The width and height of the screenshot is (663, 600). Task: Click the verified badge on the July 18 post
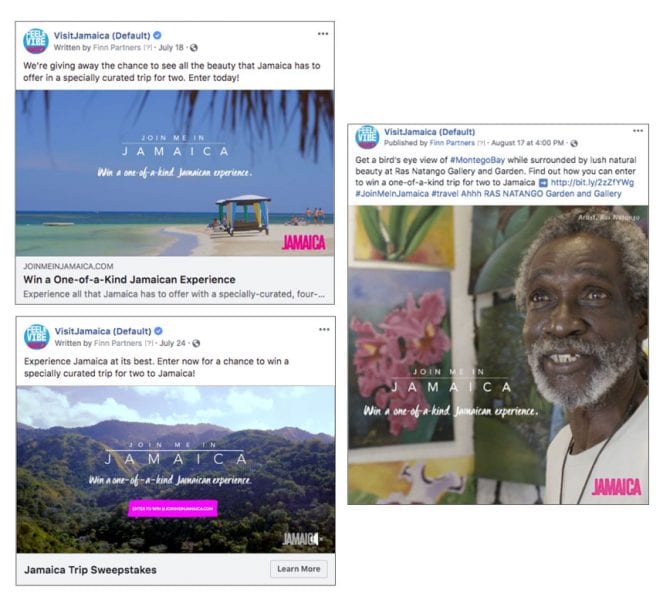pos(157,36)
